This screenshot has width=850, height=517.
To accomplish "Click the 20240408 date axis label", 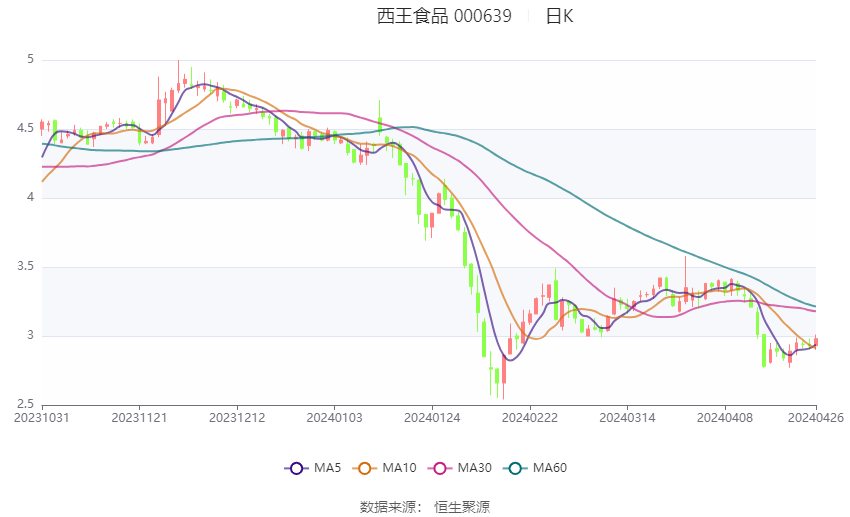I will point(725,418).
